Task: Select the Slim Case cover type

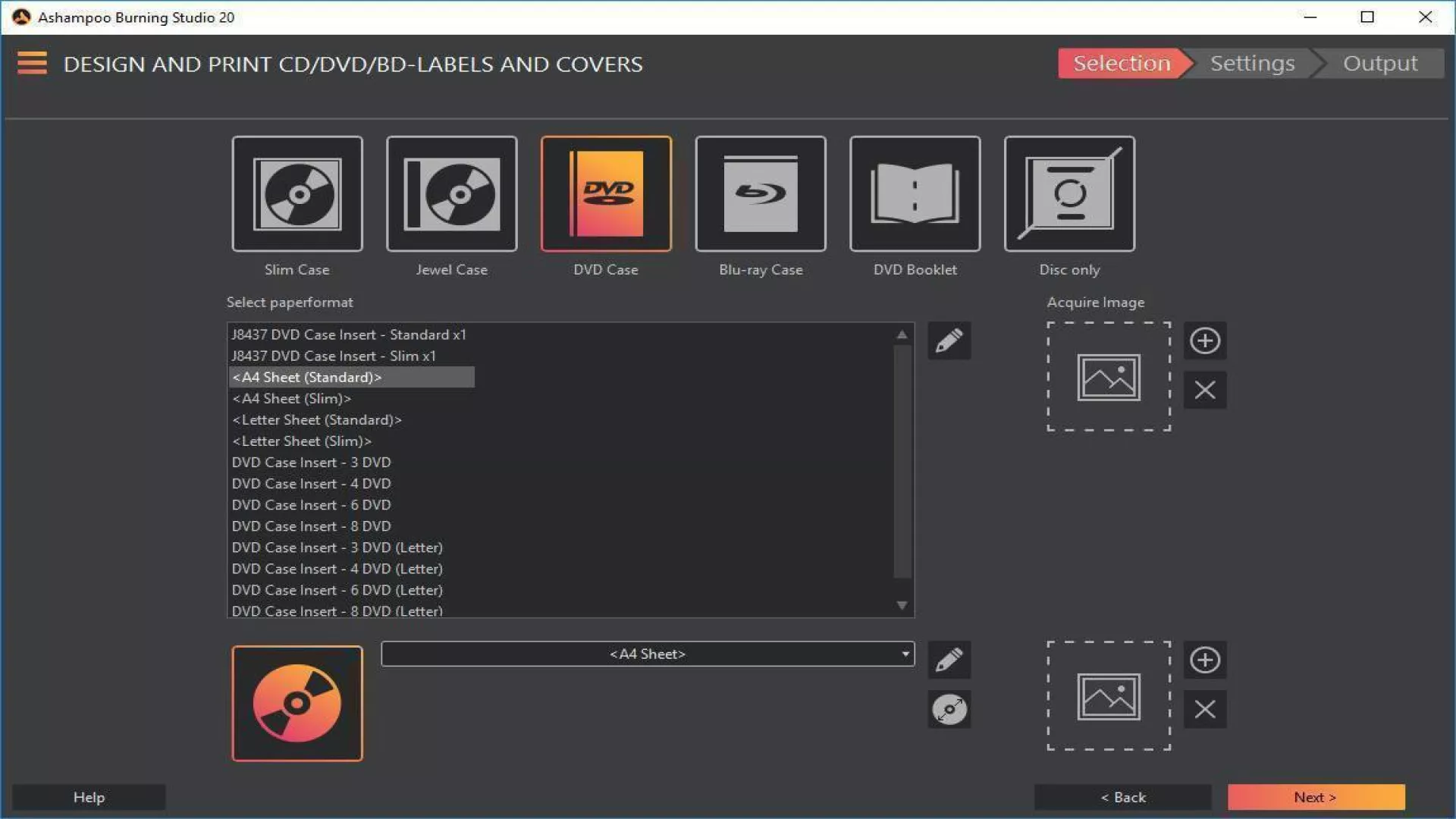Action: (297, 194)
